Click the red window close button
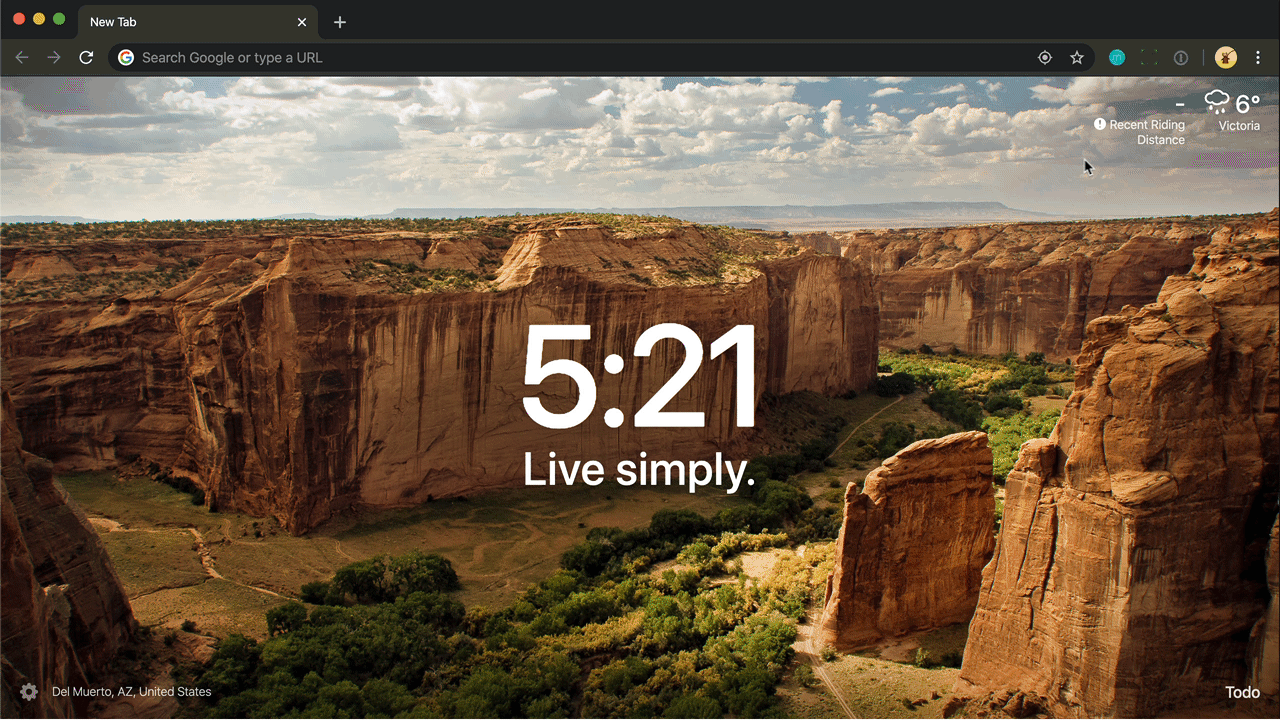This screenshot has height=720, width=1280. coord(19,19)
